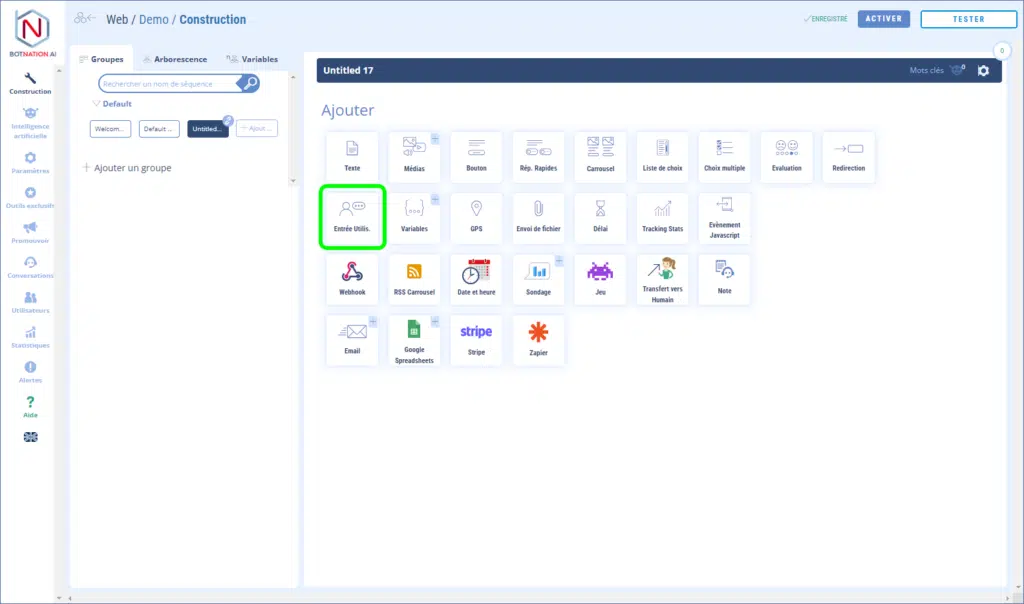This screenshot has width=1024, height=604.
Task: Click the TESTER button
Action: 968,19
